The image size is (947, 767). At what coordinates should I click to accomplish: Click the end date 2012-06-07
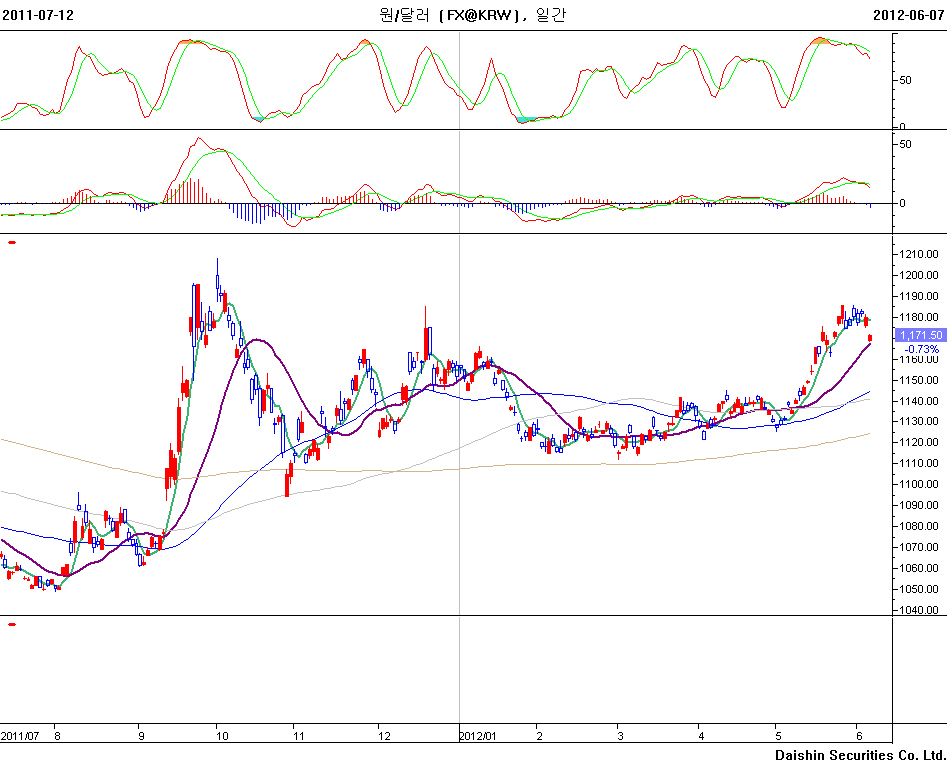click(908, 15)
